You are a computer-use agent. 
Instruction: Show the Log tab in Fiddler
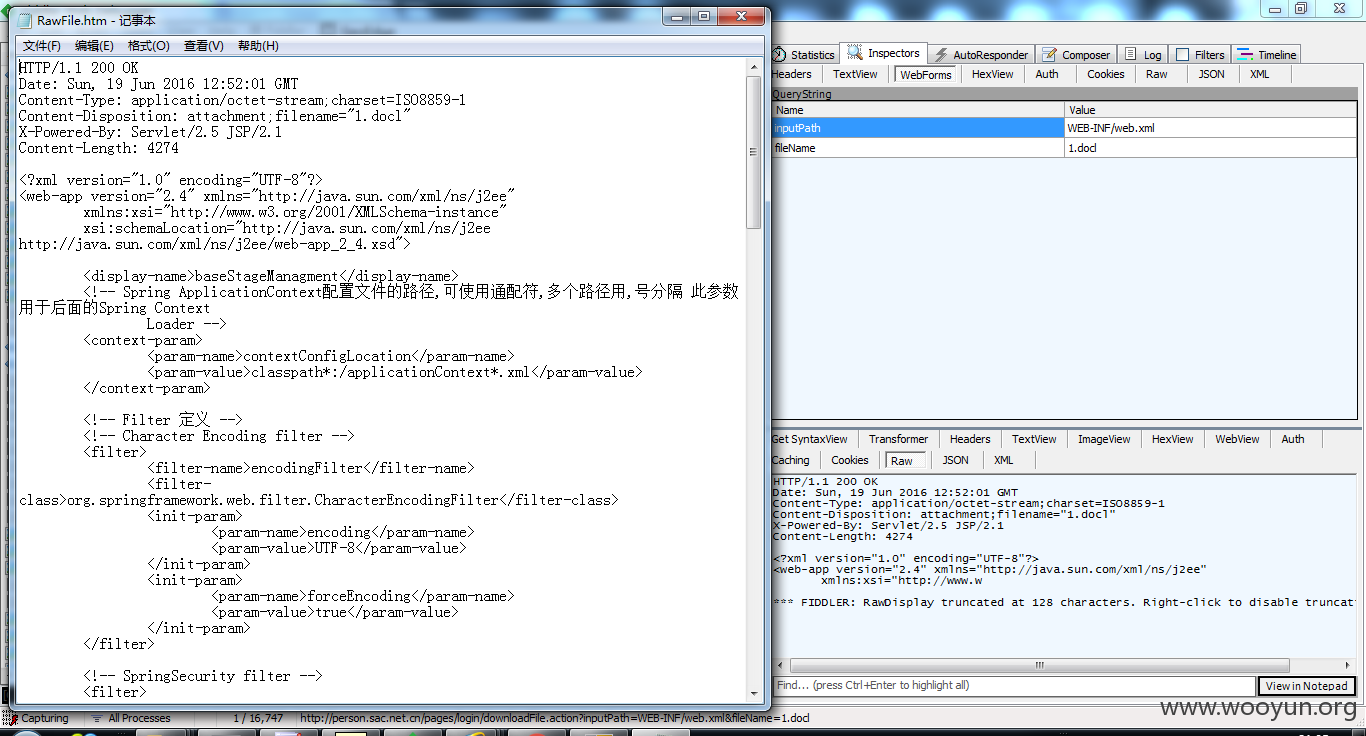click(1142, 55)
